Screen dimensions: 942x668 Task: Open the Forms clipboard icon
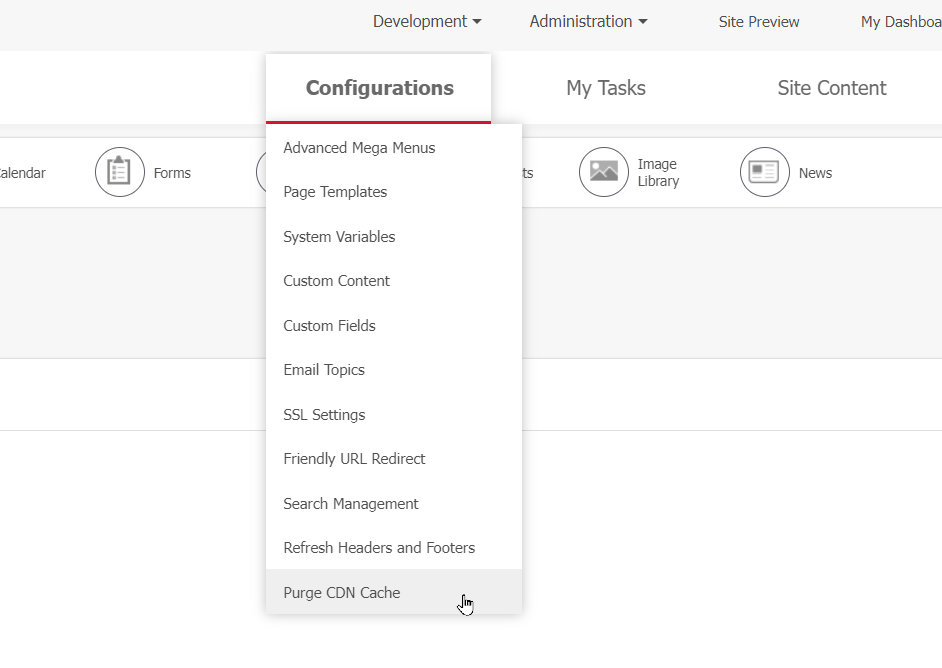coord(120,172)
